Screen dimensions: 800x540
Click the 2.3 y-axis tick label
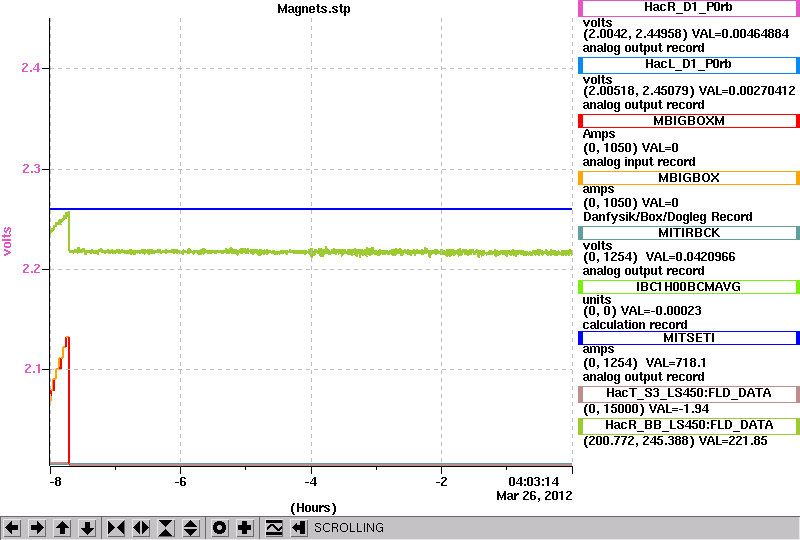point(31,168)
